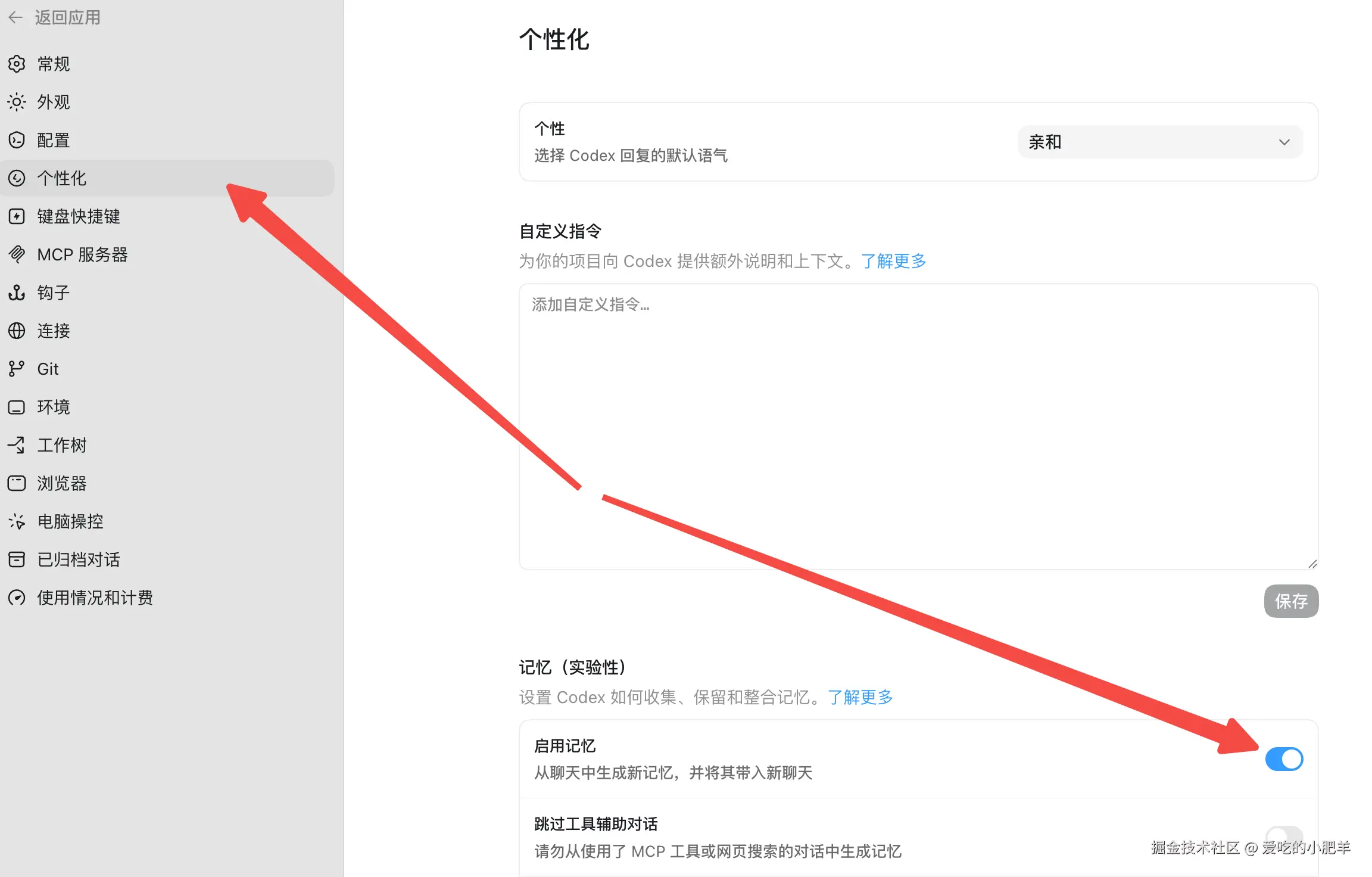Click the 工作树 icon
This screenshot has height=877, width=1372.
(17, 445)
